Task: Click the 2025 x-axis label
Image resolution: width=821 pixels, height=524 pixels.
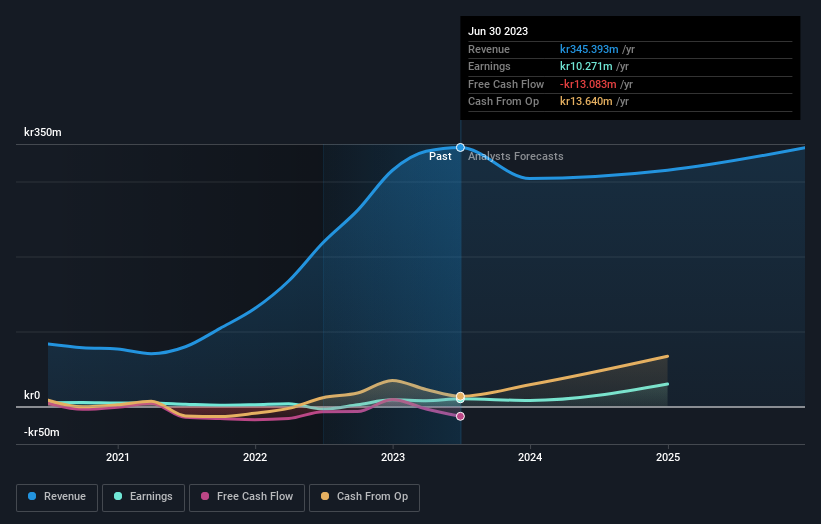Action: click(668, 457)
